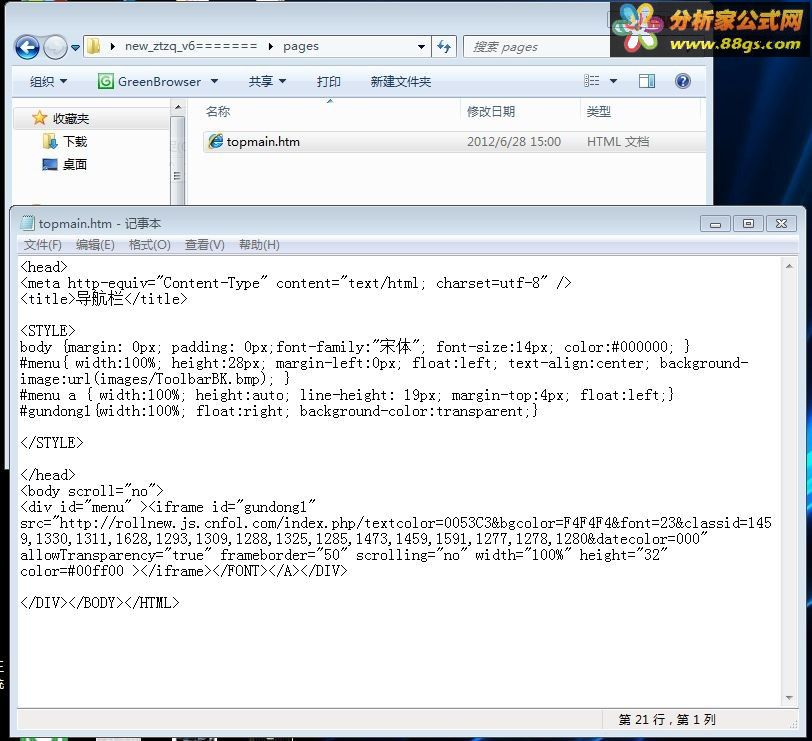The height and width of the screenshot is (741, 812).
Task: Click the GreenBrowser green G icon
Action: click(x=106, y=81)
